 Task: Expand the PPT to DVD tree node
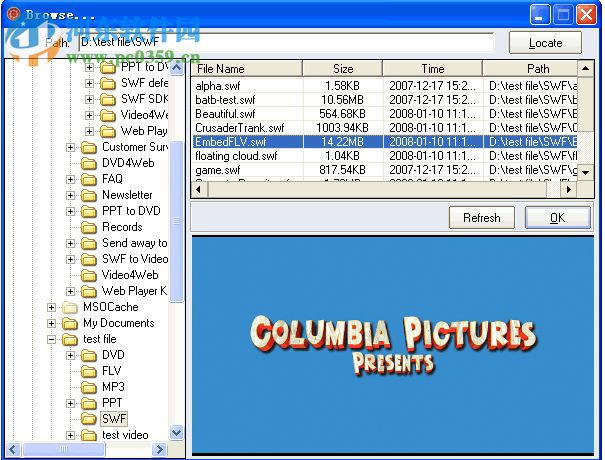pyautogui.click(x=70, y=211)
